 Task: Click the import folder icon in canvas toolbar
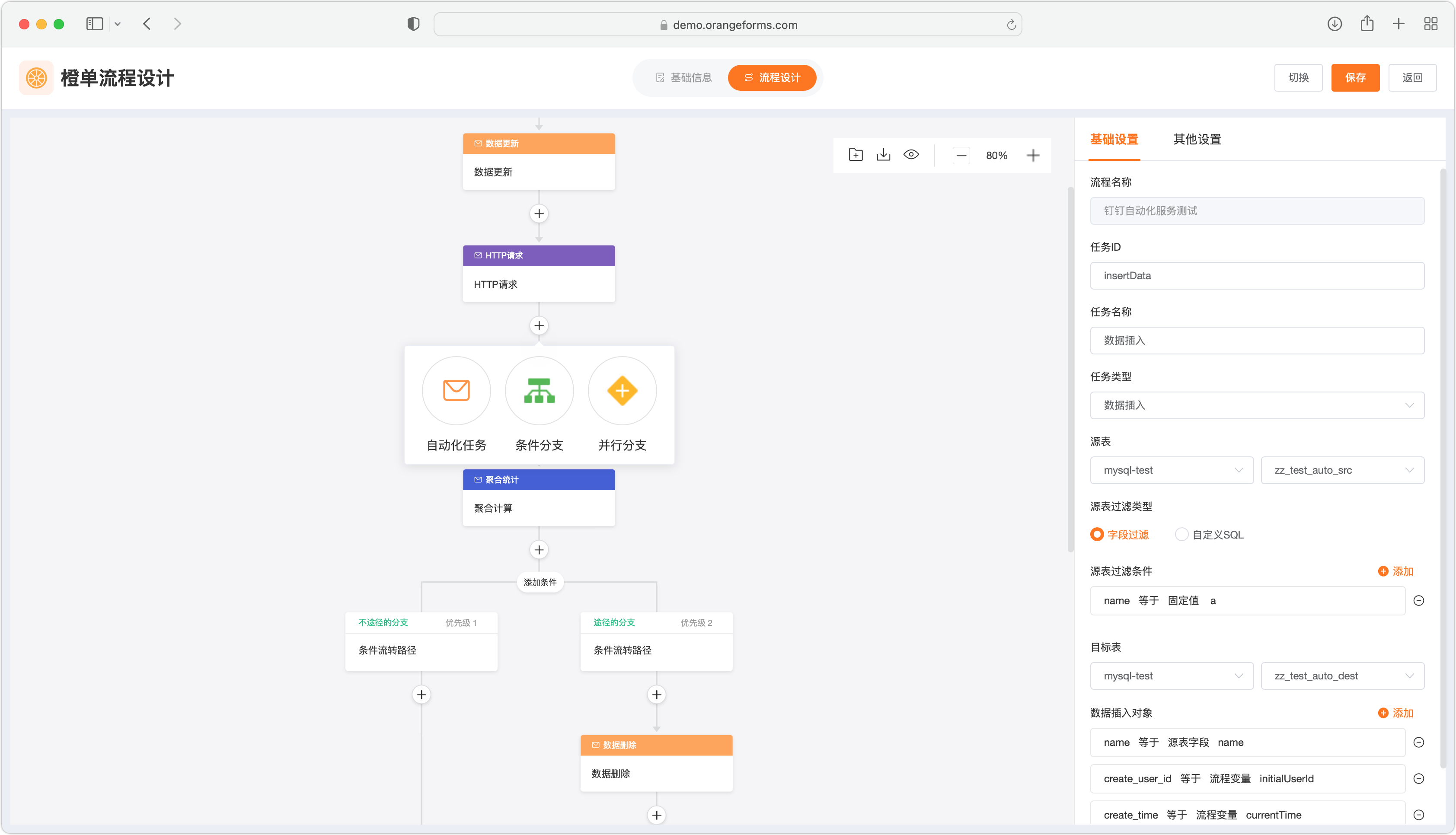[x=855, y=155]
